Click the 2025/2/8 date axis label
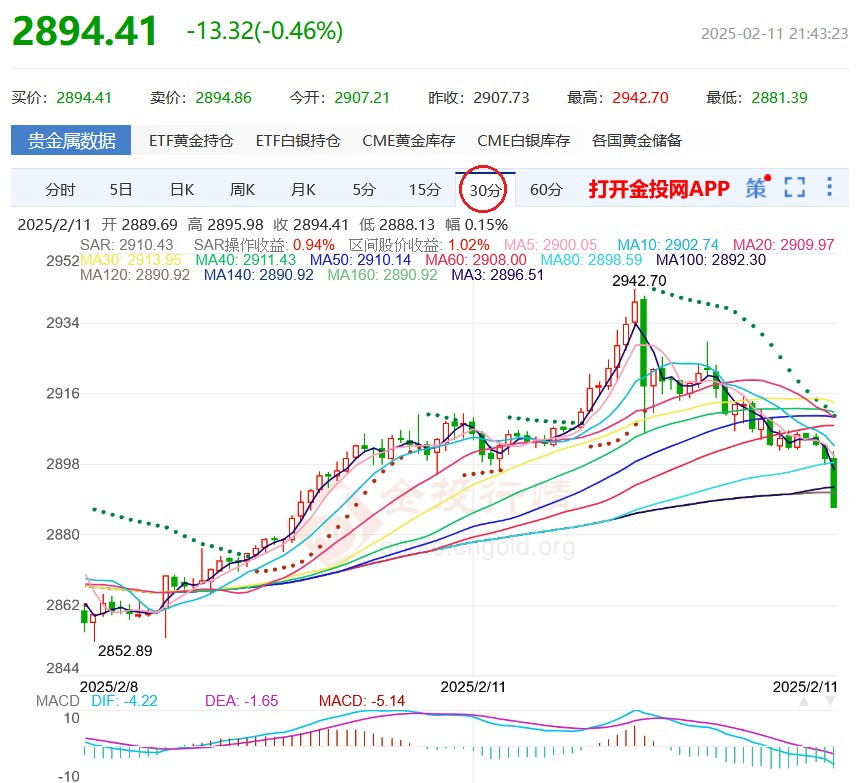The width and height of the screenshot is (865, 783). pyautogui.click(x=109, y=686)
